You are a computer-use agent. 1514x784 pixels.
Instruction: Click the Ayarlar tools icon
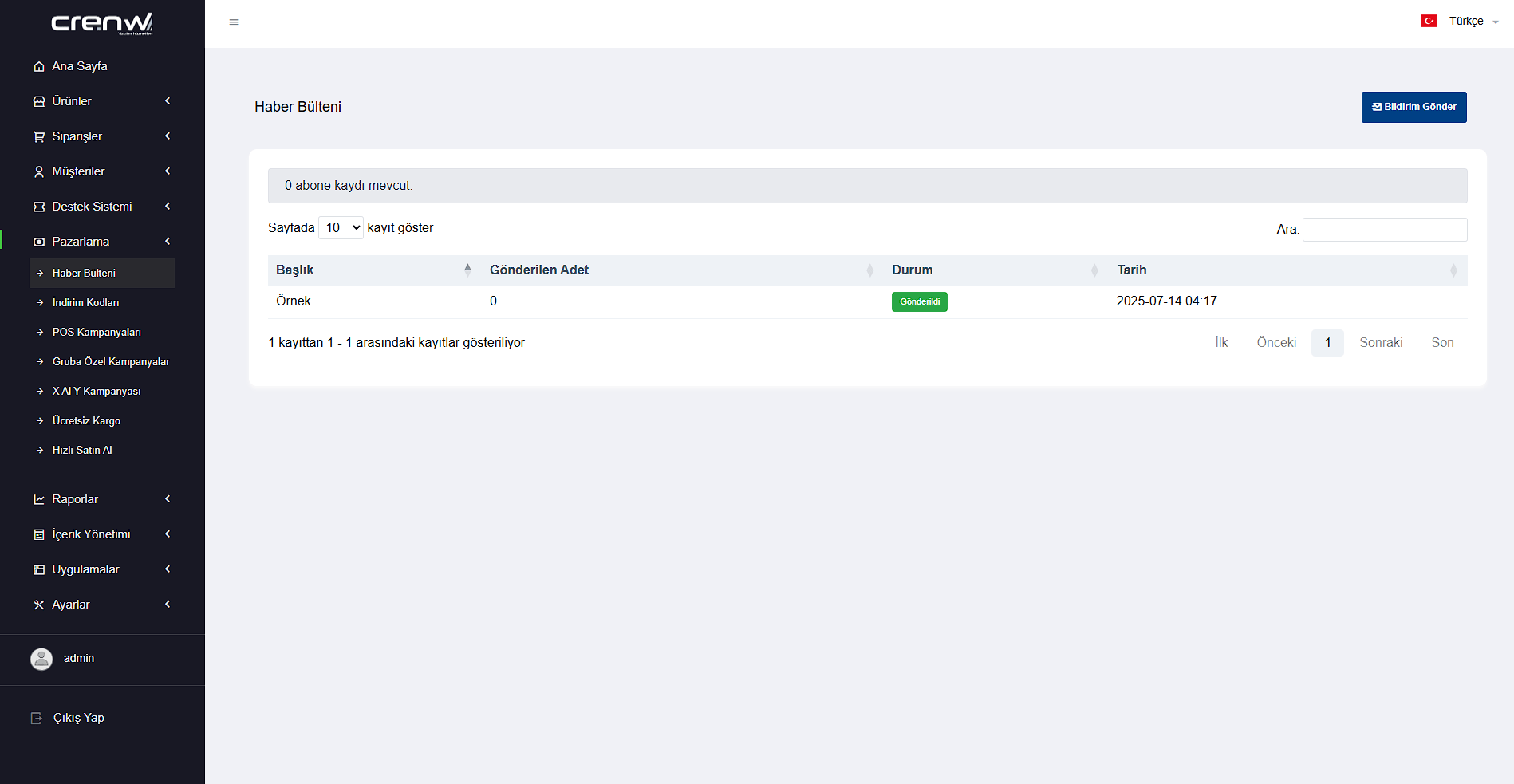tap(39, 605)
